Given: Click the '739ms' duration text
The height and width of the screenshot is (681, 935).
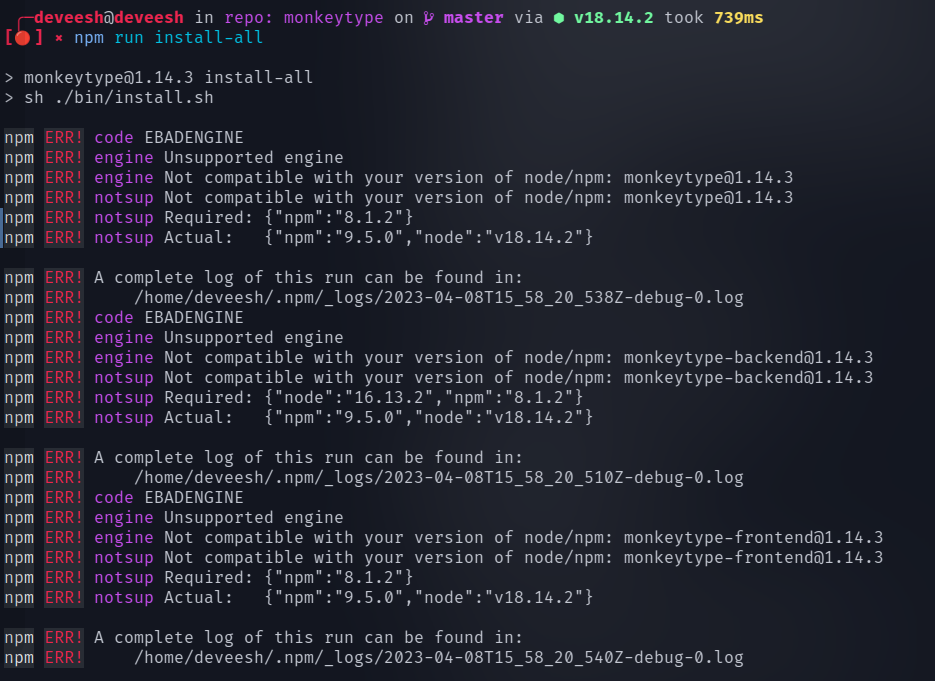Looking at the screenshot, I should [738, 17].
